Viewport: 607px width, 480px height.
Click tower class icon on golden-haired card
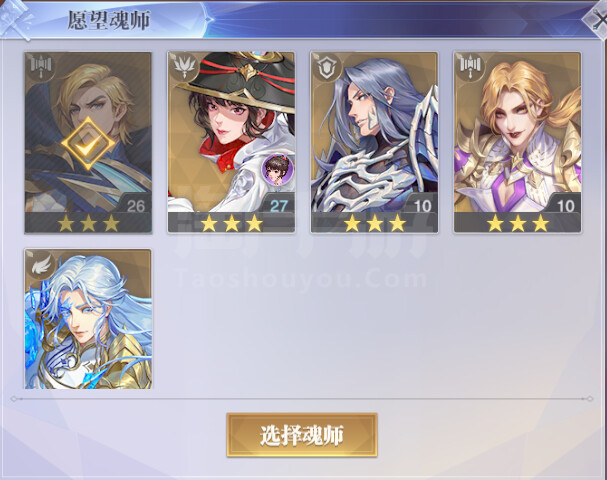point(469,66)
